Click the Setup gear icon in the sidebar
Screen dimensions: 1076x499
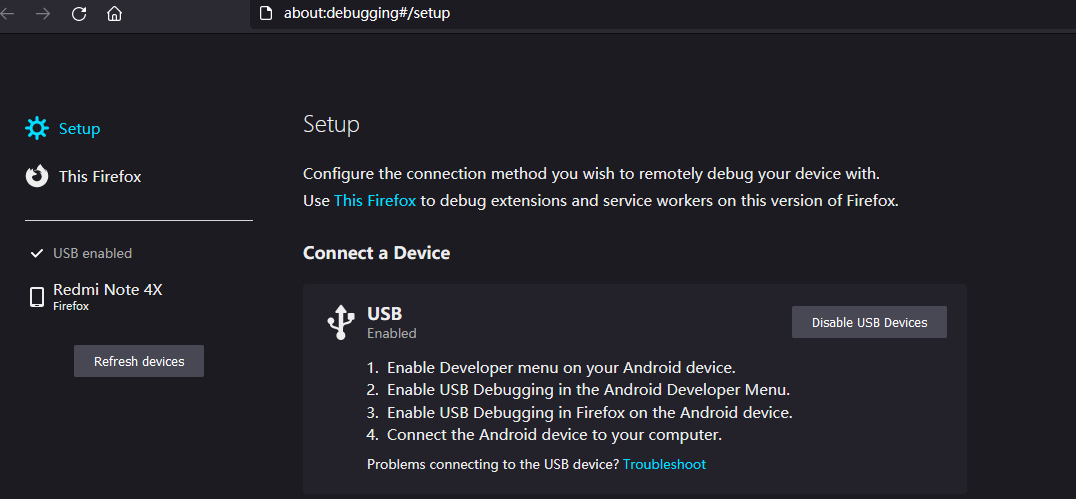[x=37, y=128]
